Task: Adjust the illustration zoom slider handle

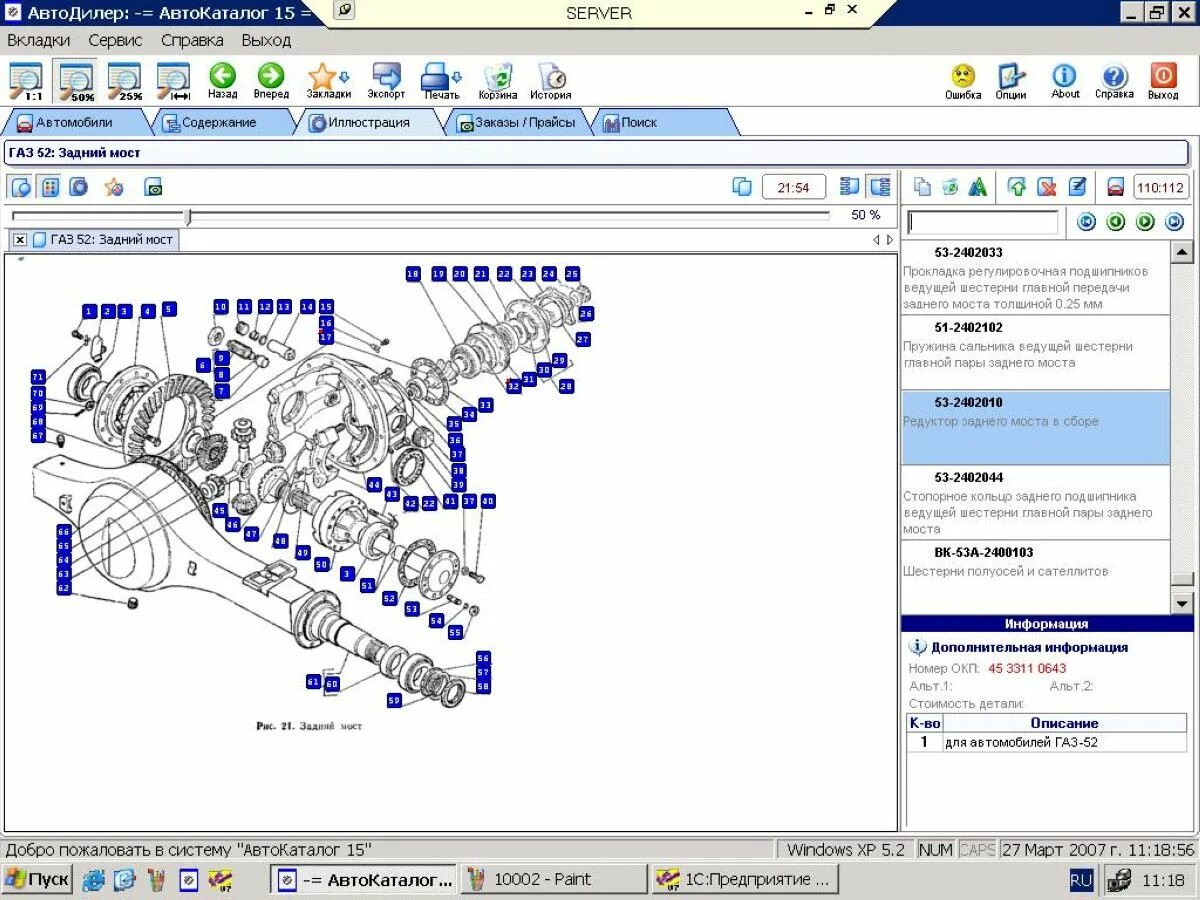Action: [x=188, y=216]
